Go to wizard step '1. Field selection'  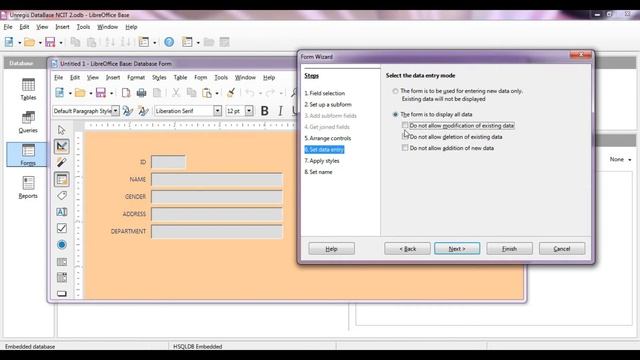coord(324,93)
